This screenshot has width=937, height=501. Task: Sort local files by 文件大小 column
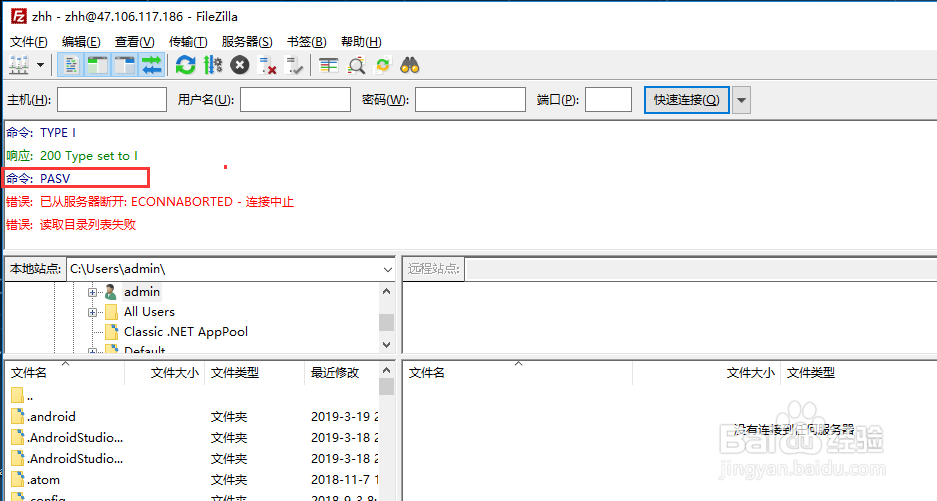click(165, 372)
